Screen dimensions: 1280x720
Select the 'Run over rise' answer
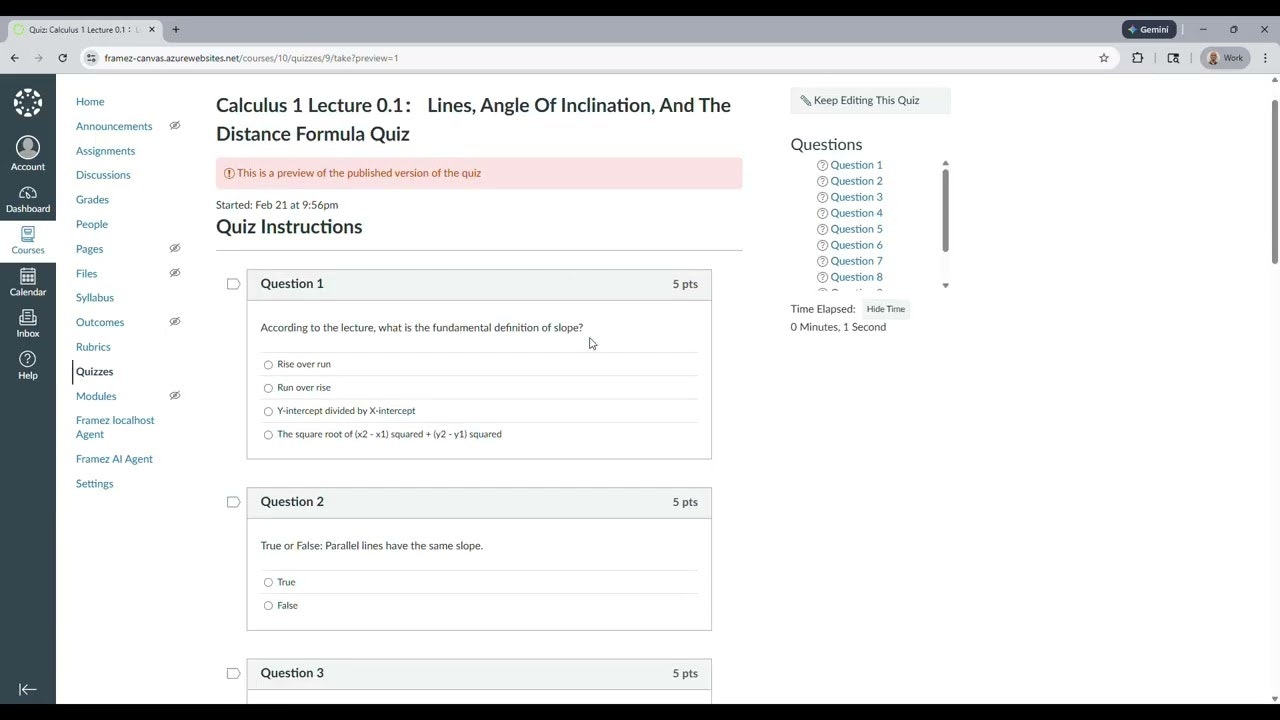(268, 388)
